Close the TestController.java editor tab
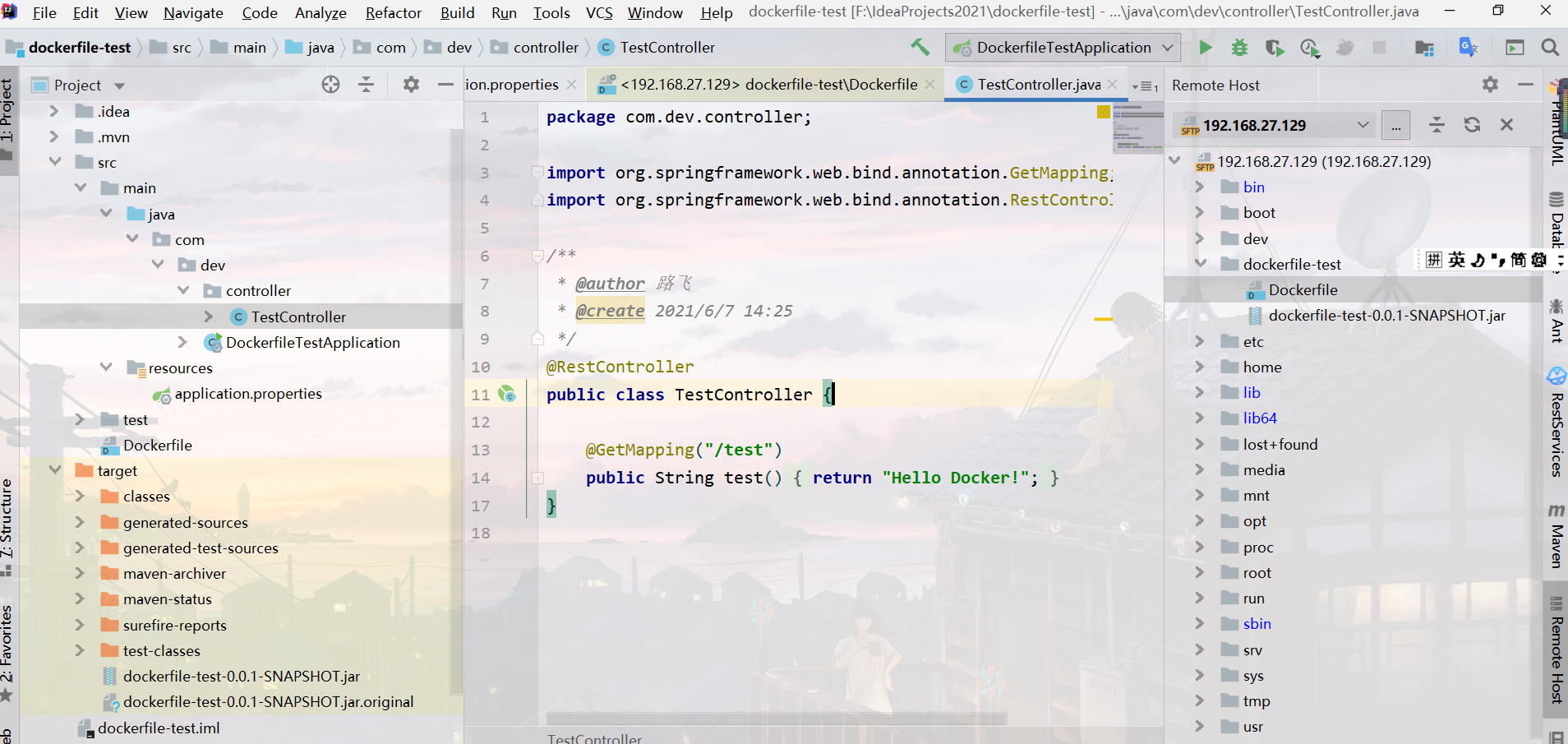 [x=1112, y=85]
